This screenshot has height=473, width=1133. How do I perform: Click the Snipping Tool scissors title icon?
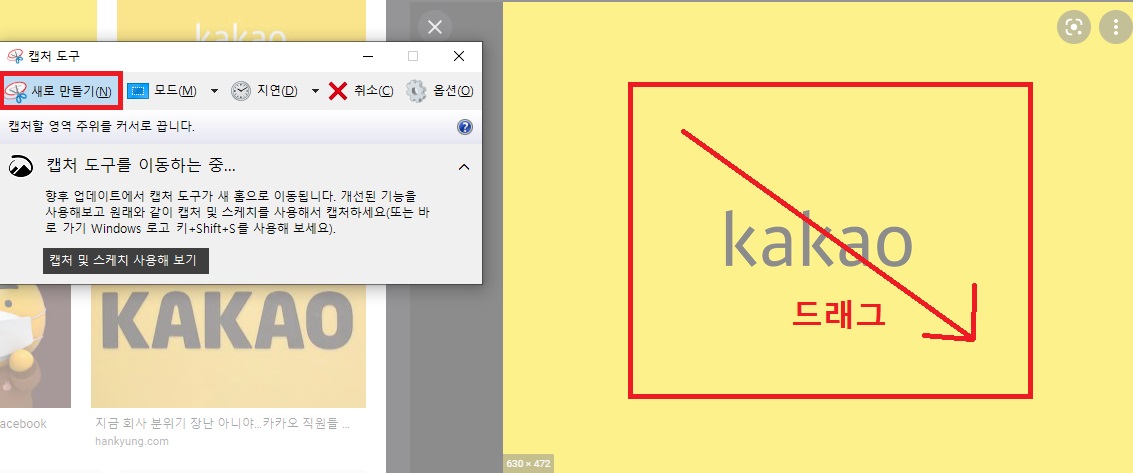point(14,56)
